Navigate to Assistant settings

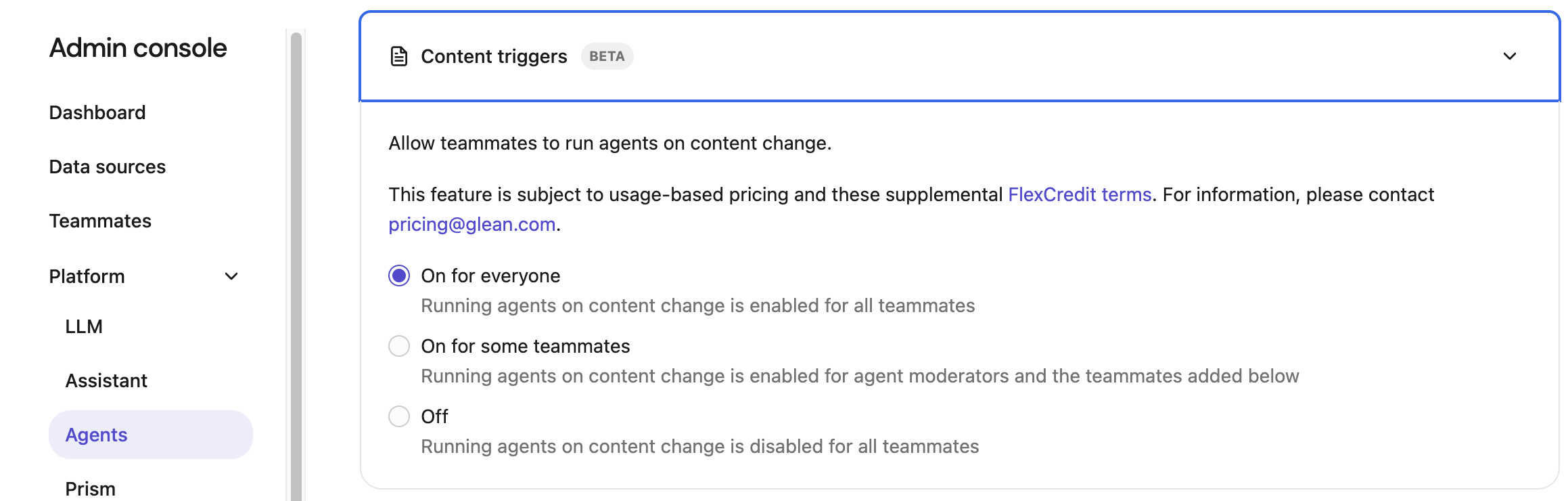point(106,380)
